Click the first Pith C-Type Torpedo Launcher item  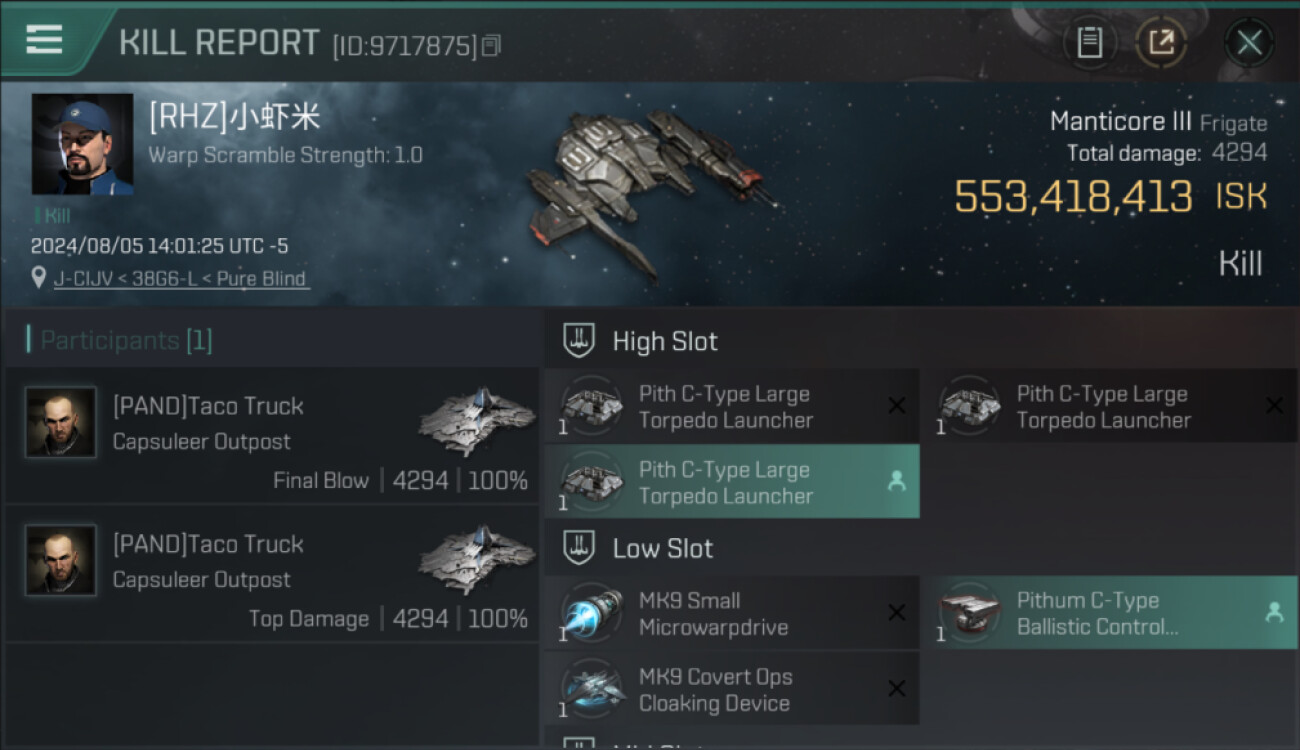(730, 406)
